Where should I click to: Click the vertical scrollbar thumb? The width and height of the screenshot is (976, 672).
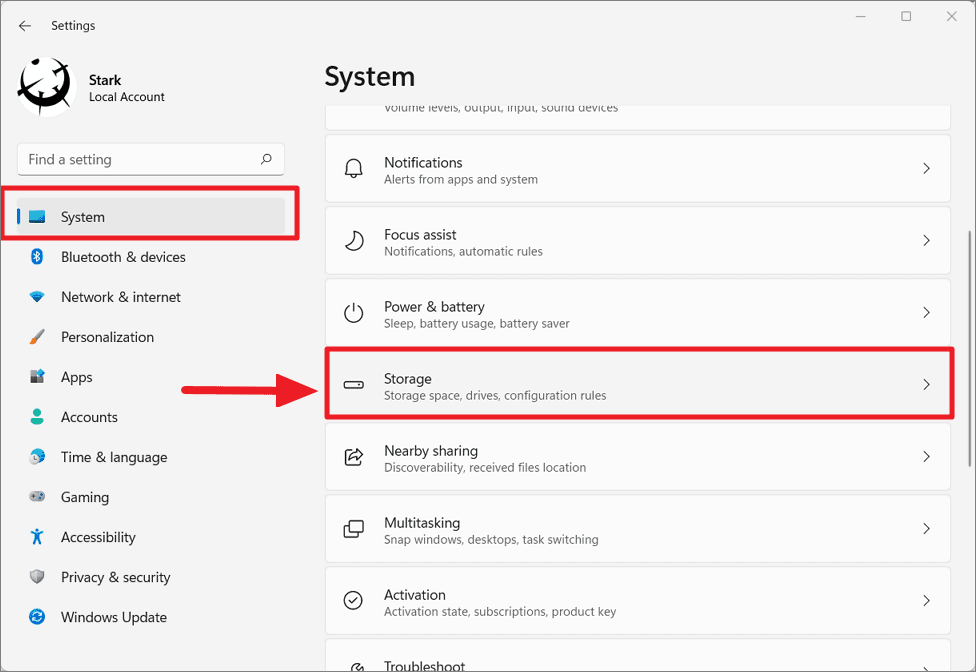[x=970, y=348]
